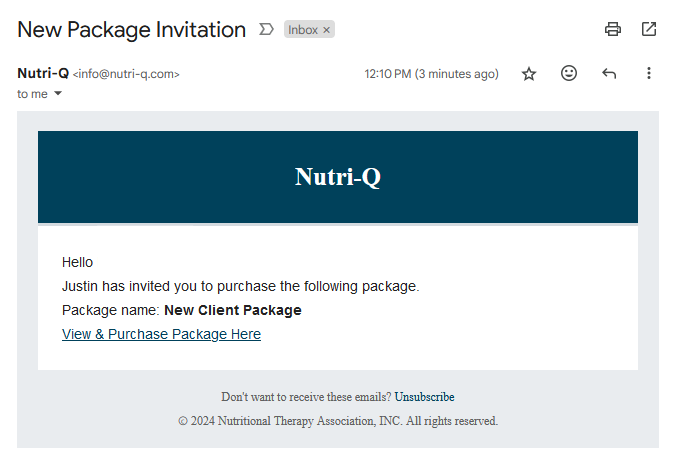
Task: Open the email in a new window
Action: (649, 29)
